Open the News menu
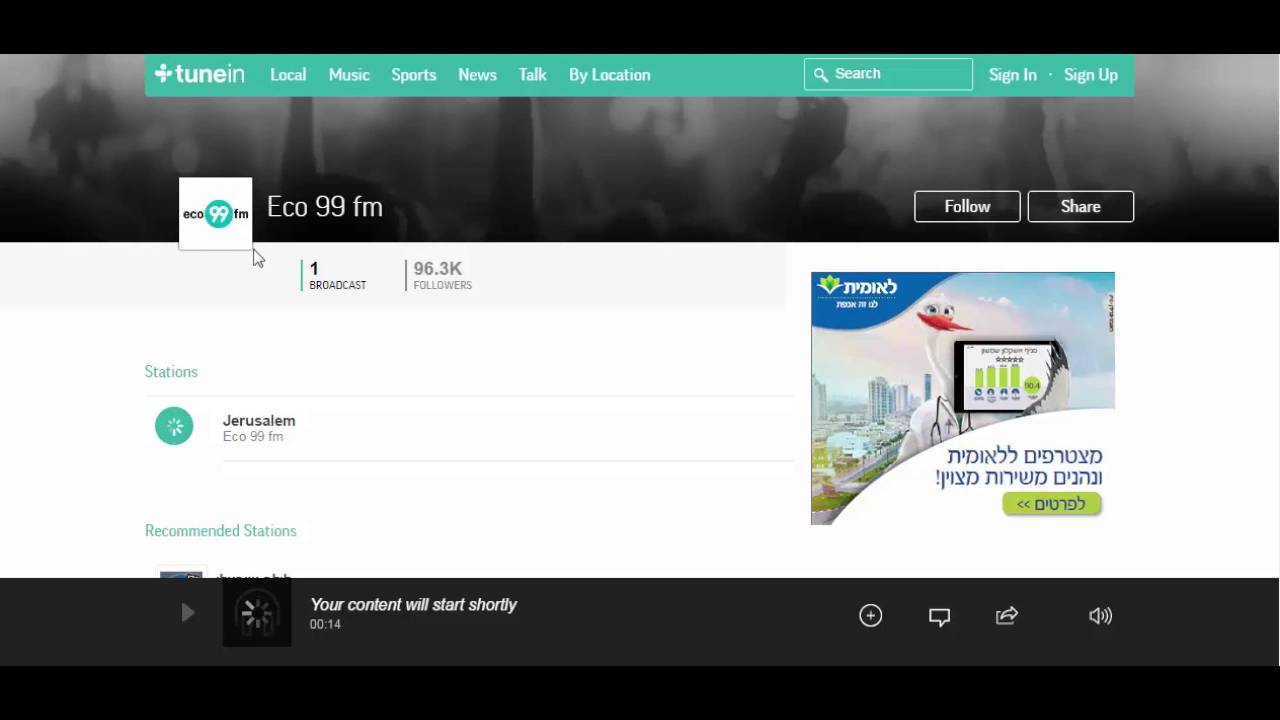This screenshot has width=1280, height=720. (x=477, y=75)
